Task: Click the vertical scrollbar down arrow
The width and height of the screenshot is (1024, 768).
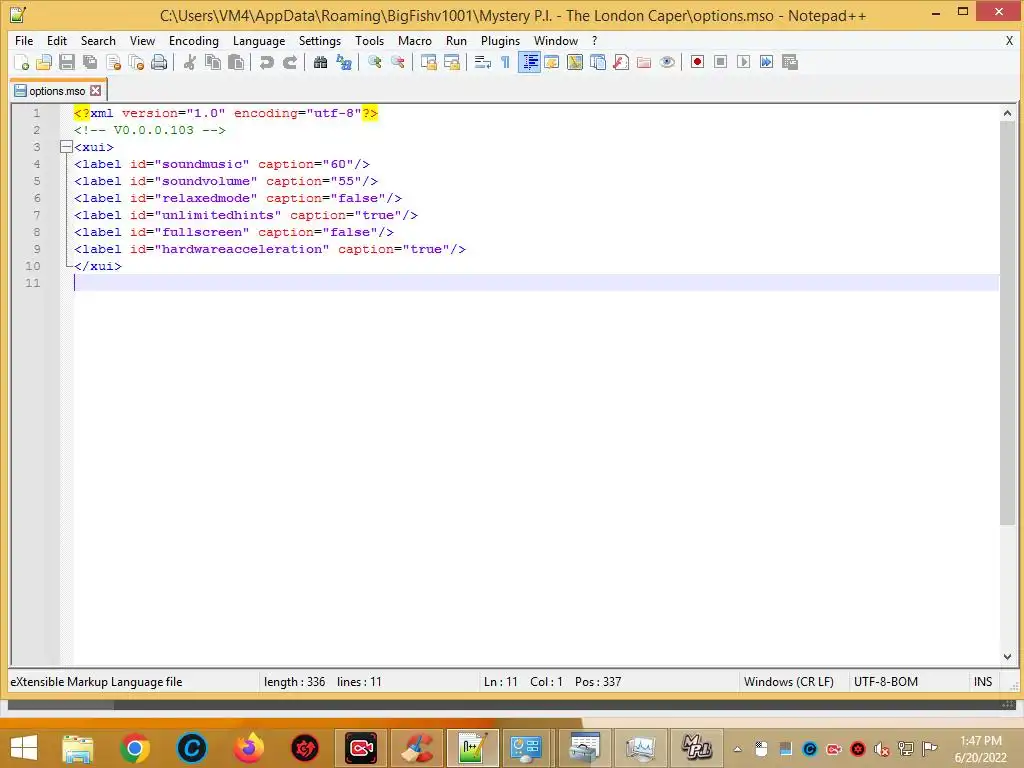Action: (1007, 656)
